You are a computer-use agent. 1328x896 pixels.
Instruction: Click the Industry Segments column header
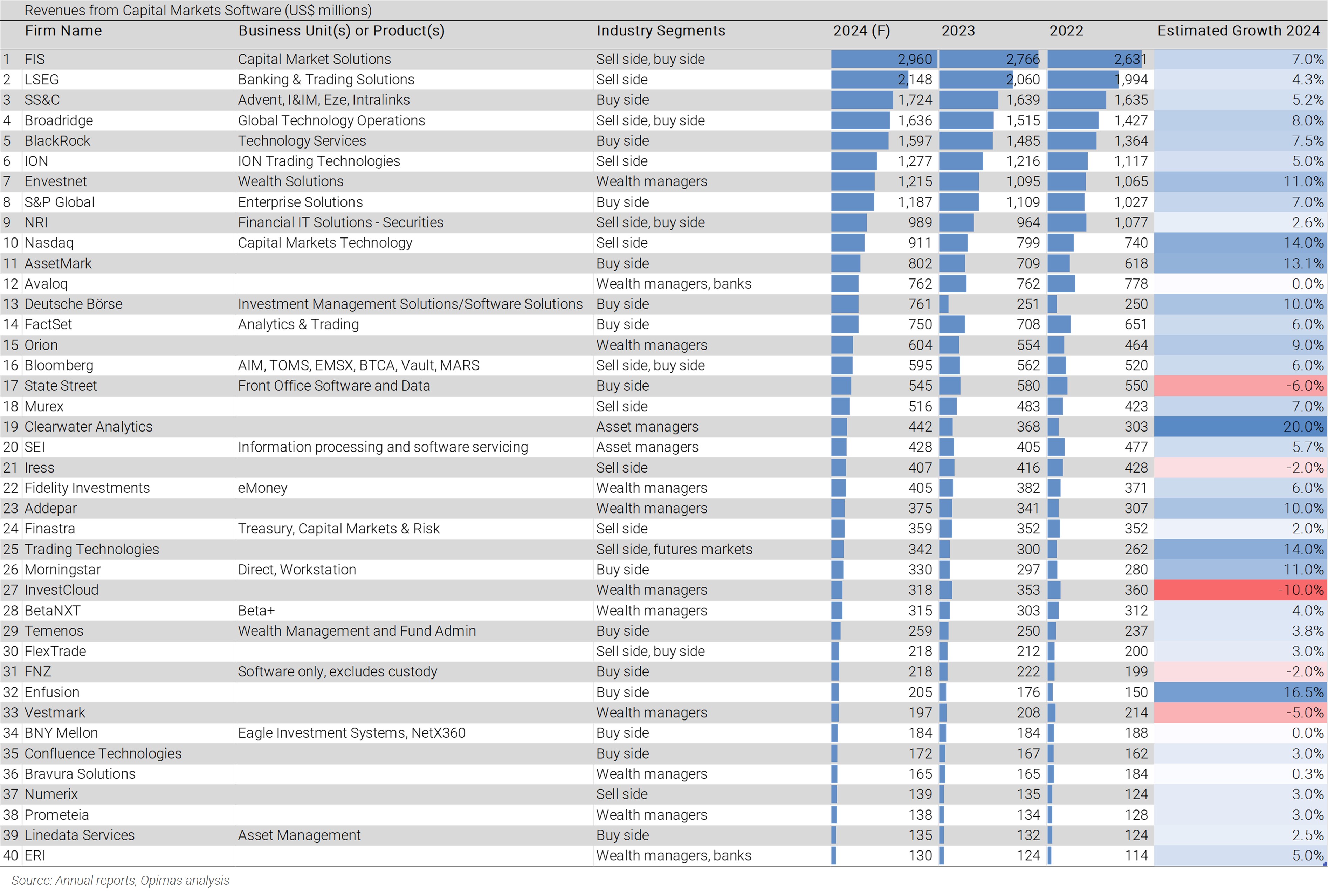pyautogui.click(x=661, y=31)
